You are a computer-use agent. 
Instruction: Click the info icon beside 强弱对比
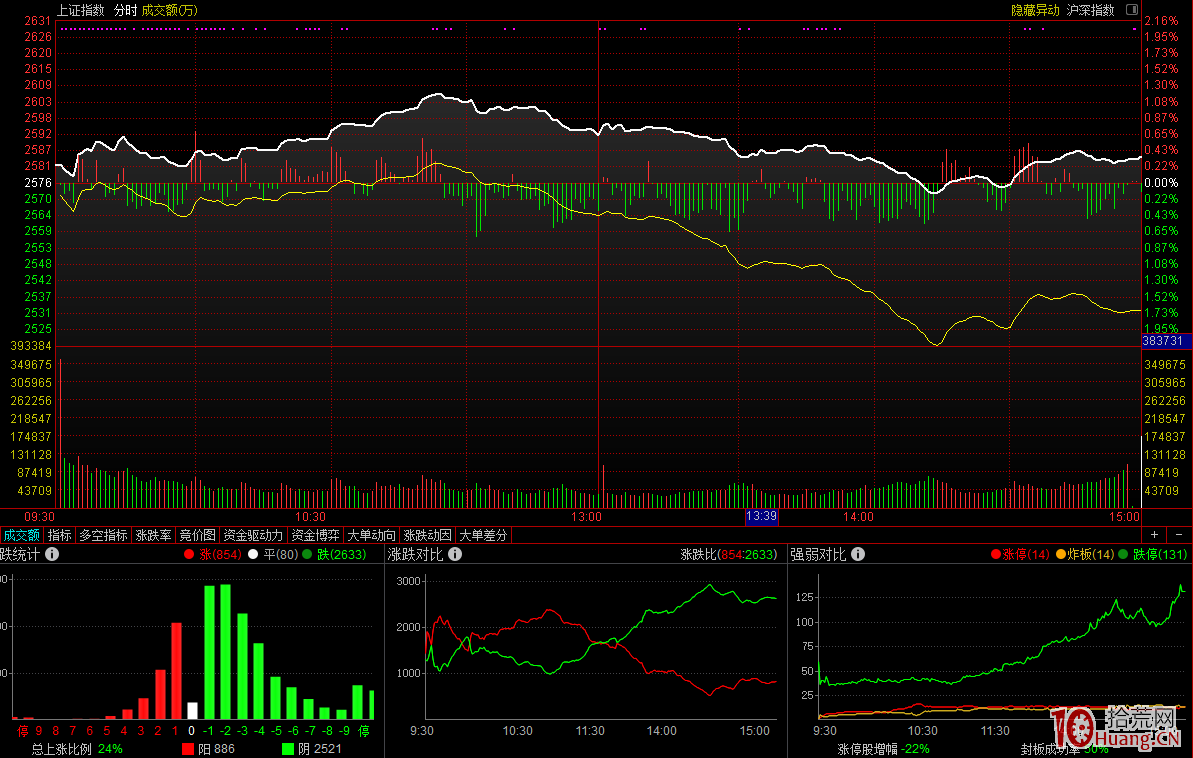click(x=859, y=554)
